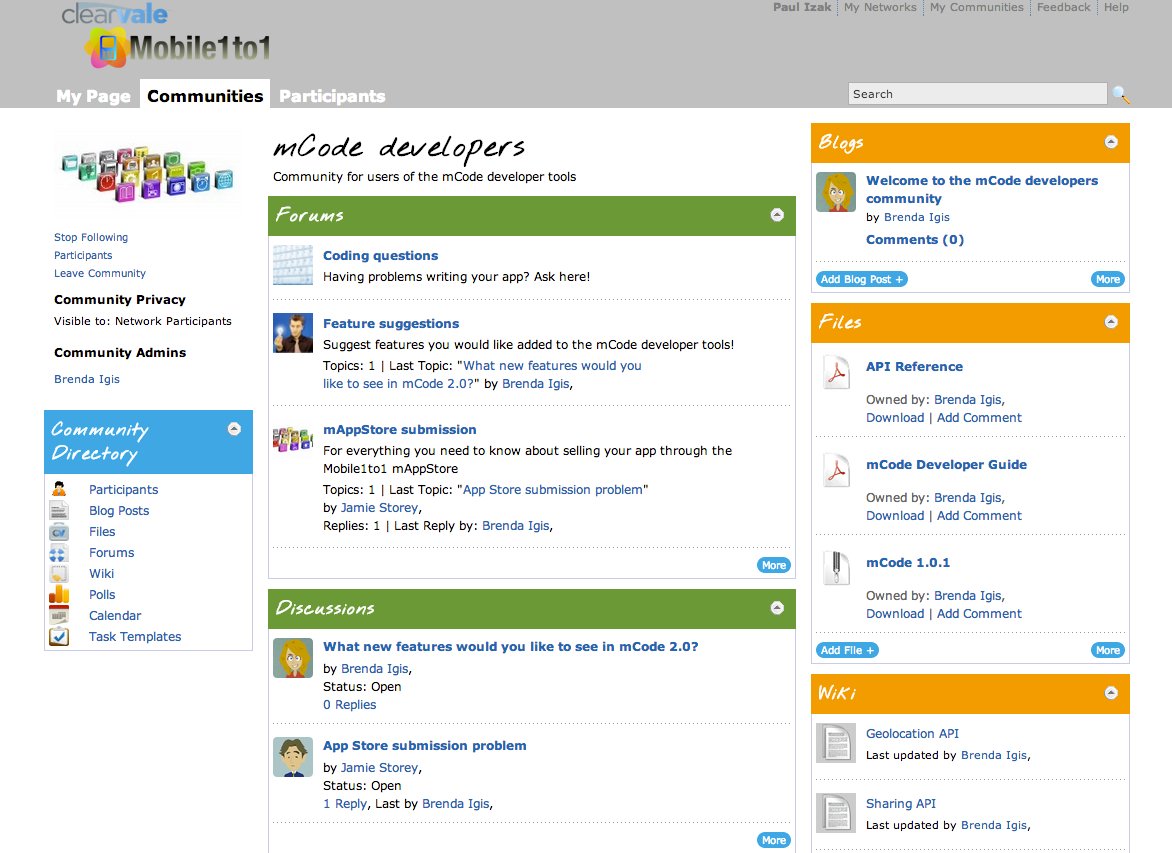Click the mCode community apps image
The width and height of the screenshot is (1172, 853).
148,173
